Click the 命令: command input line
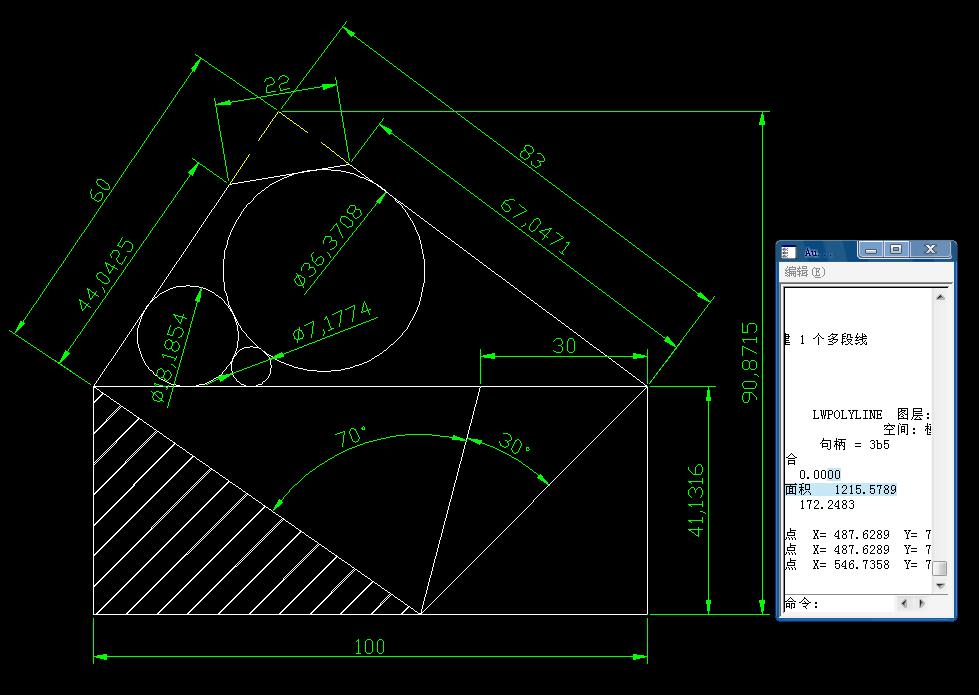This screenshot has width=979, height=695. pos(840,604)
